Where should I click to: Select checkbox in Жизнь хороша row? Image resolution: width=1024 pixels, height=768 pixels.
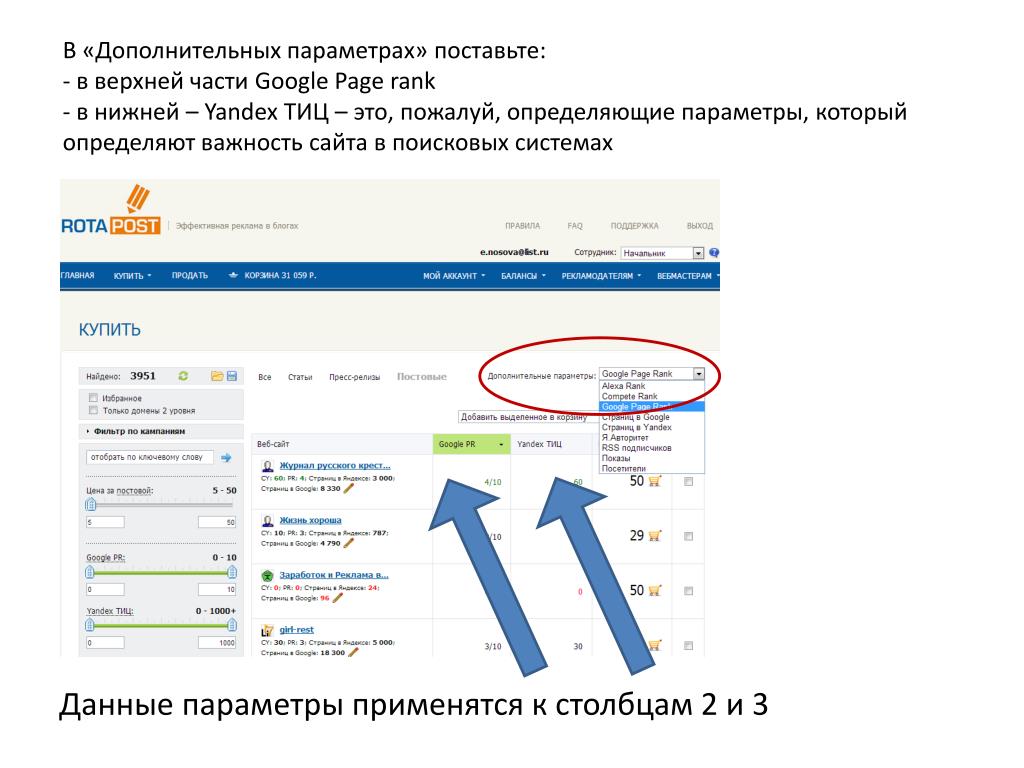point(688,536)
